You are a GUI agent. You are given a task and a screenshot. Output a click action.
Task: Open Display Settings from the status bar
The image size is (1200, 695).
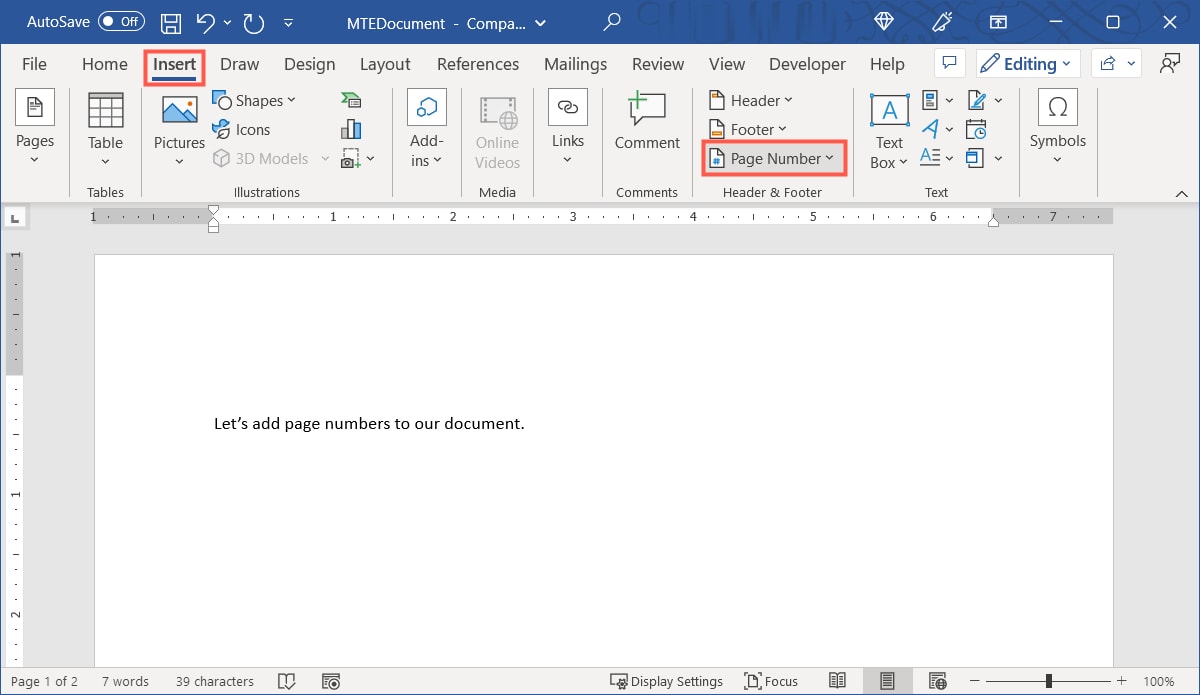667,681
